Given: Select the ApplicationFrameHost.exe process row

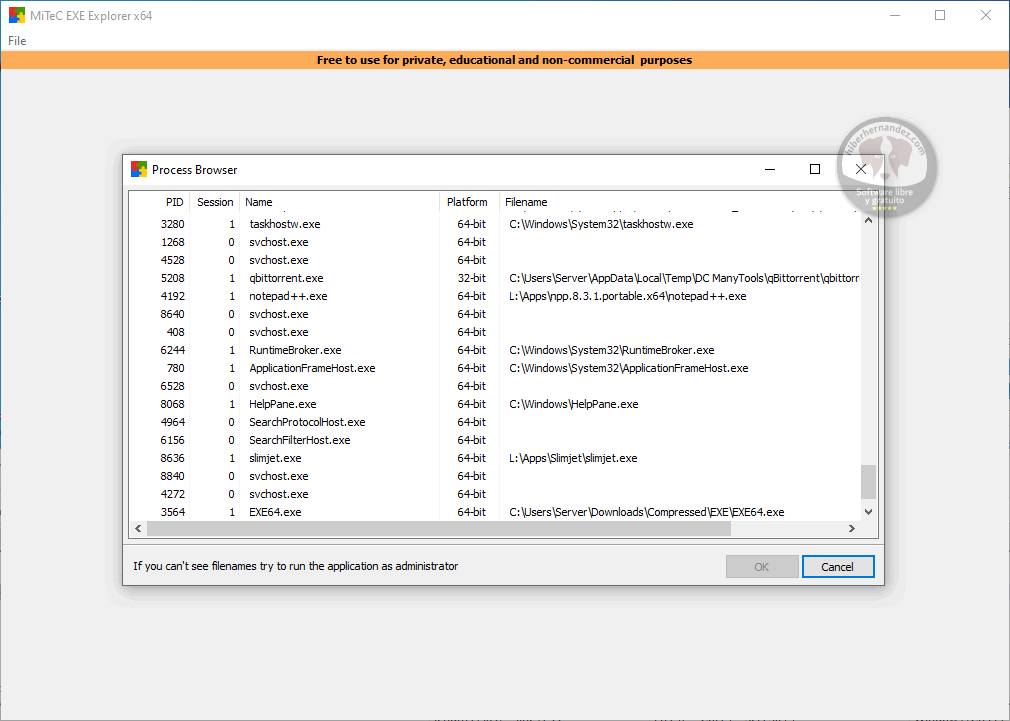Looking at the screenshot, I should tap(495, 369).
